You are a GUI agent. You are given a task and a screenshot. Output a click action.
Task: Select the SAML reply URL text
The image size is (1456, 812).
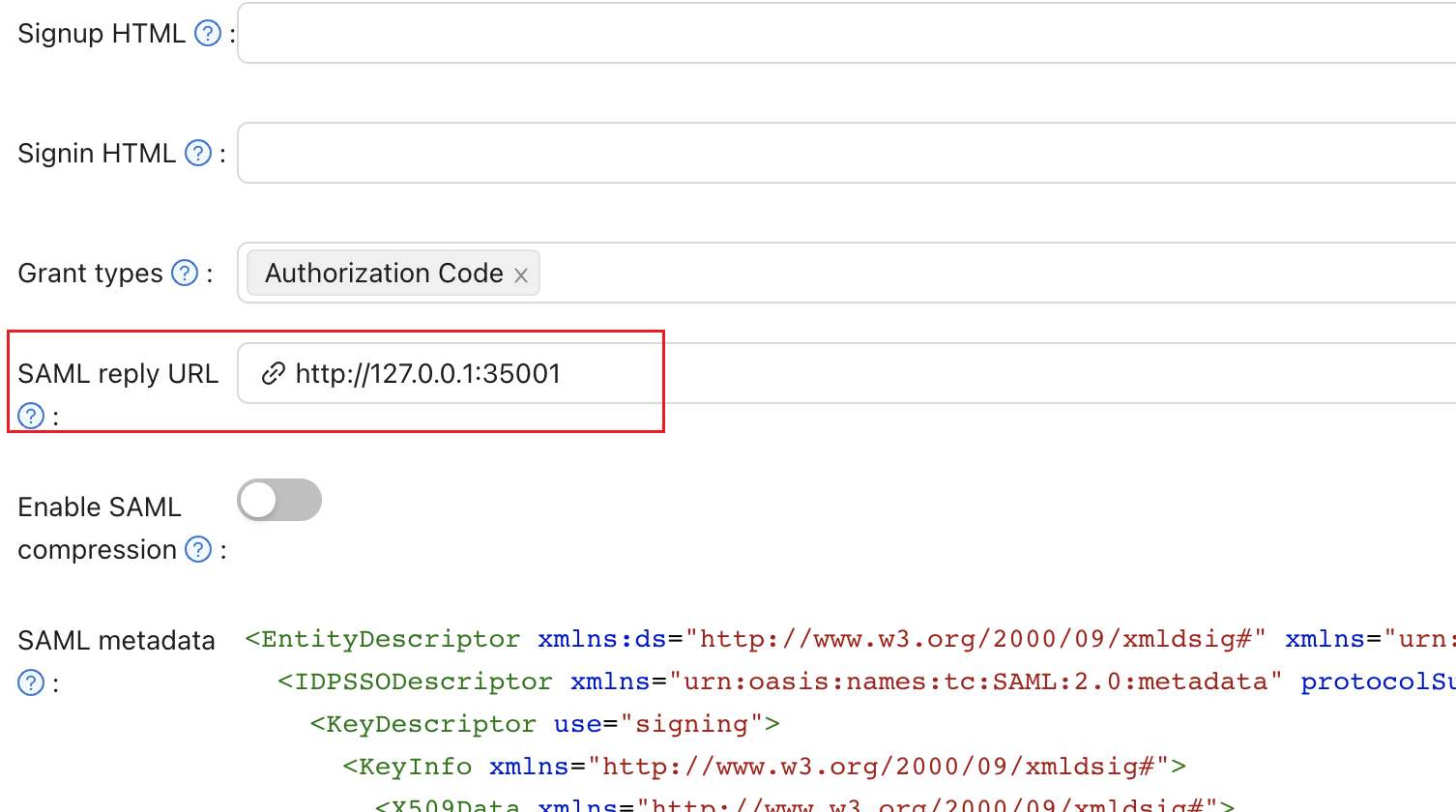pos(425,373)
